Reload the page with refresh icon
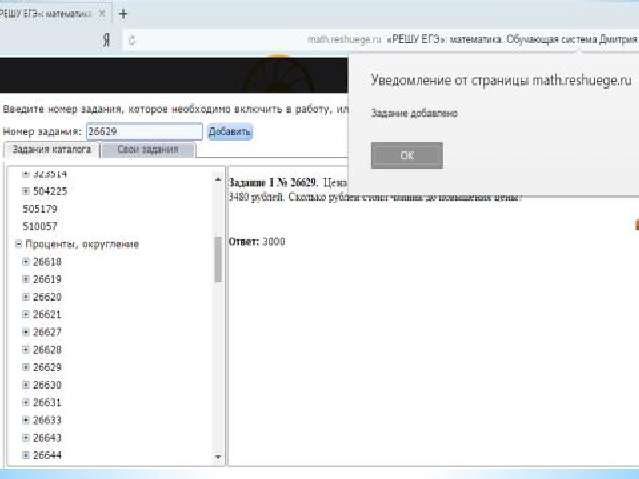Viewport: 639px width, 479px height. click(x=132, y=40)
